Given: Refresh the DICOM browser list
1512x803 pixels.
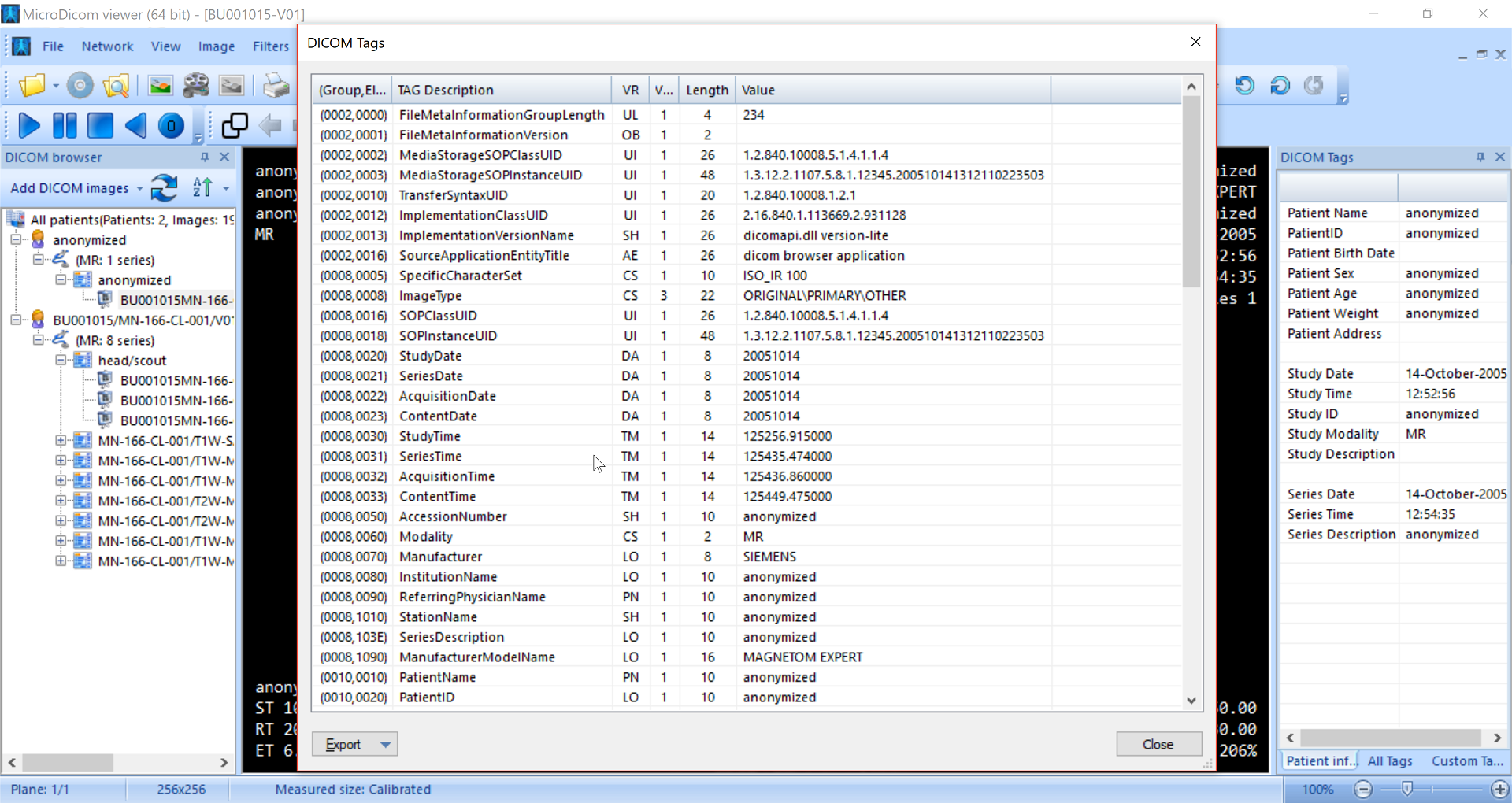Looking at the screenshot, I should [x=164, y=188].
